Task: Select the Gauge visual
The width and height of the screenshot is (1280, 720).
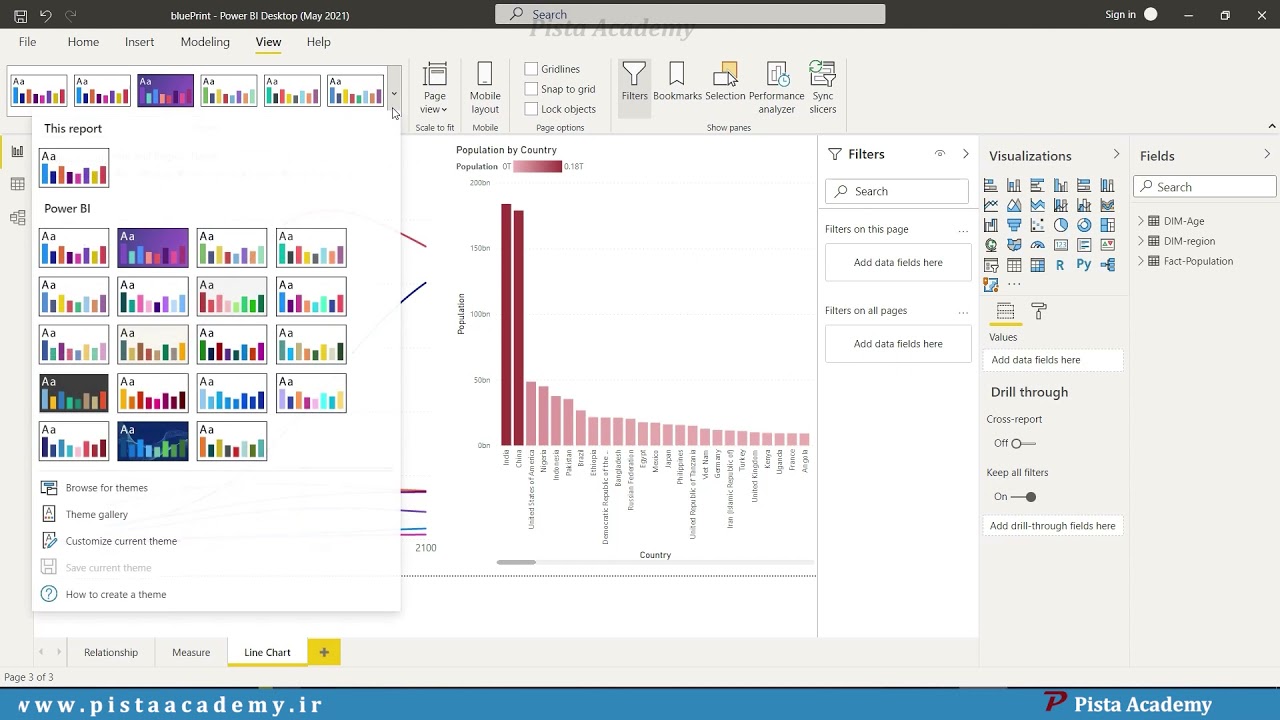Action: 1038,245
